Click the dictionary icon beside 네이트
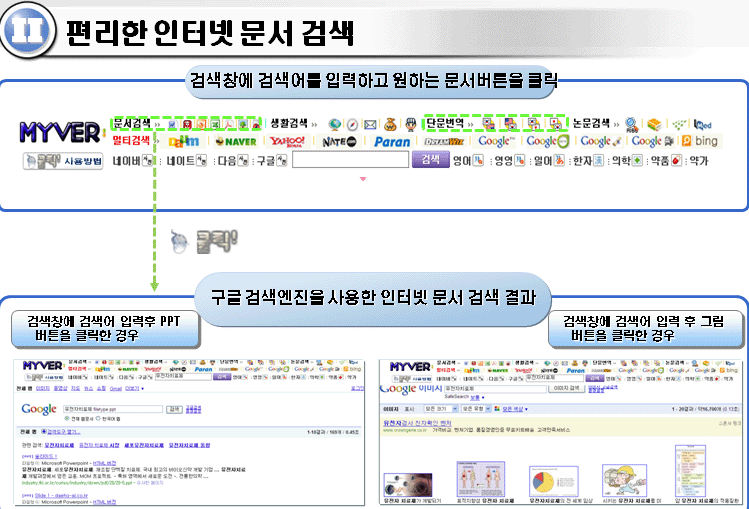 tap(202, 161)
